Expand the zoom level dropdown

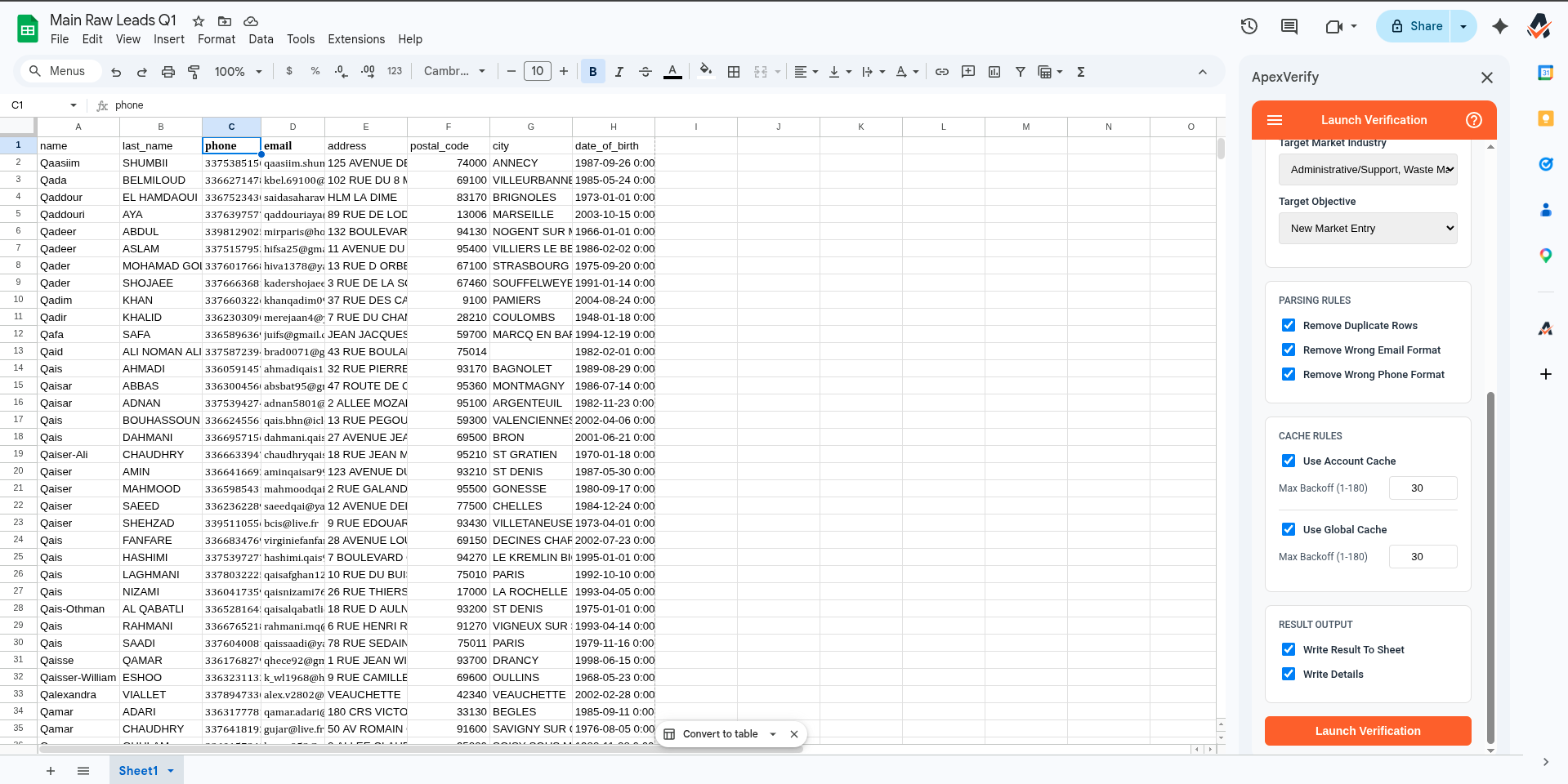pyautogui.click(x=238, y=72)
